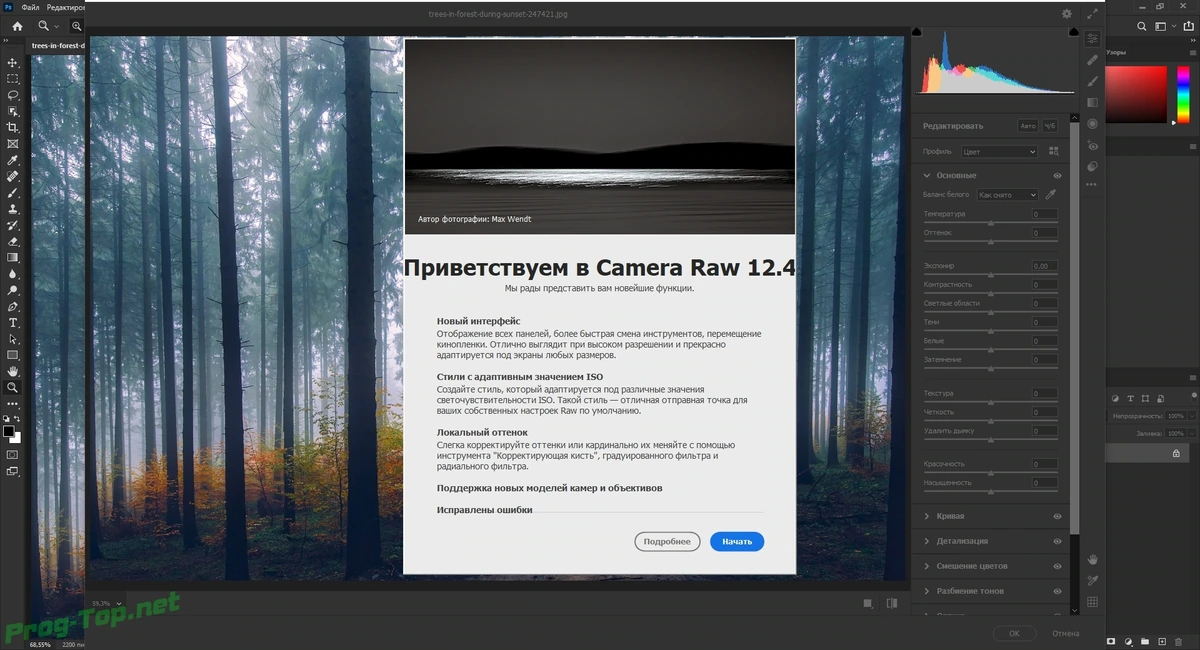Click the Camera Raw panel scrollbar
Screen dimensions: 1200x650
coord(1075,330)
